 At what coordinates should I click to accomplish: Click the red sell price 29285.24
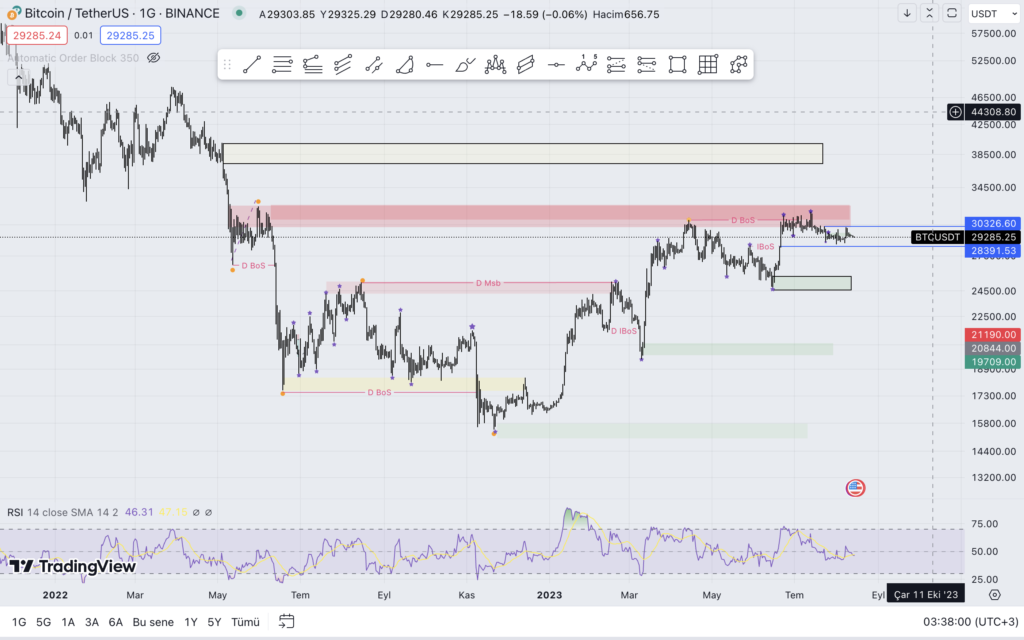click(37, 35)
